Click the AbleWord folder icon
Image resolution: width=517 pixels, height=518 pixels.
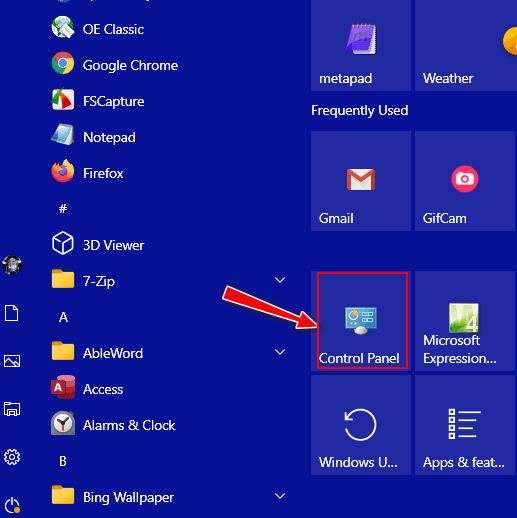pyautogui.click(x=63, y=351)
